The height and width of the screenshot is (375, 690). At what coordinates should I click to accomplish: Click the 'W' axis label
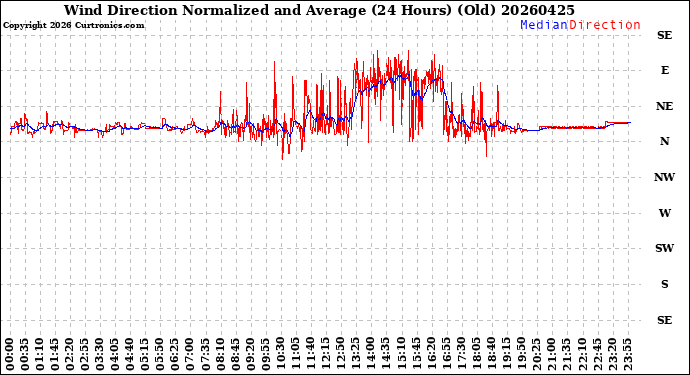[664, 213]
